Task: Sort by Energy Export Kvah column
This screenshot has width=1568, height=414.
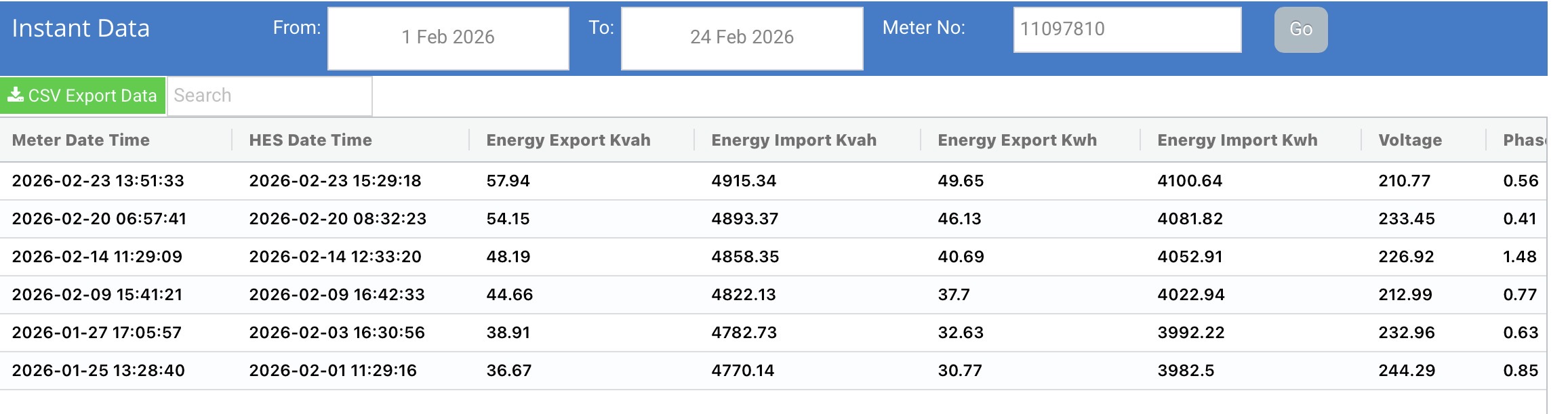Action: pyautogui.click(x=568, y=140)
